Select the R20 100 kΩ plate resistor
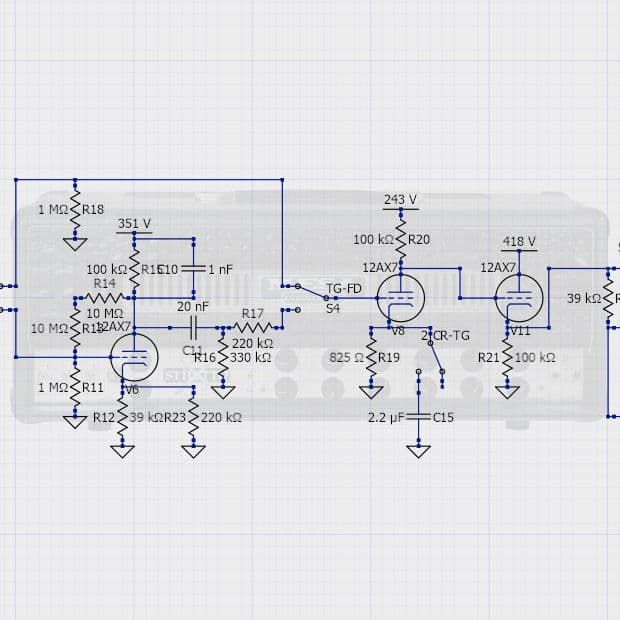Image resolution: width=620 pixels, height=620 pixels. coord(401,239)
